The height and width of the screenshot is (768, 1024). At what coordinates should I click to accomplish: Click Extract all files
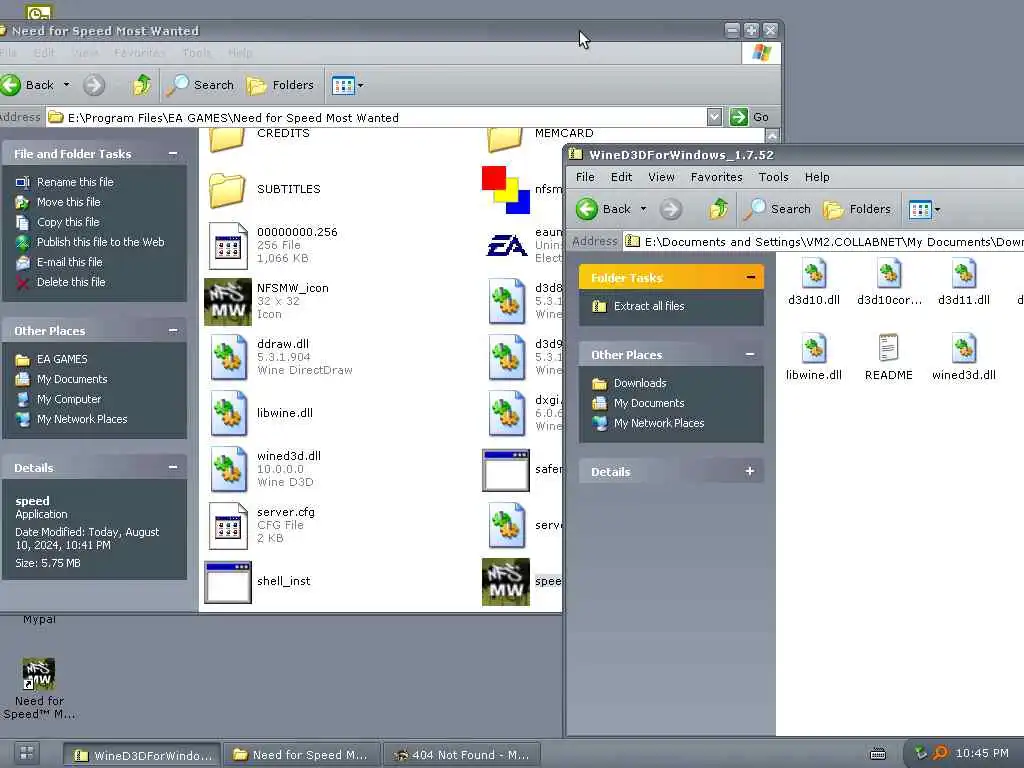point(648,306)
